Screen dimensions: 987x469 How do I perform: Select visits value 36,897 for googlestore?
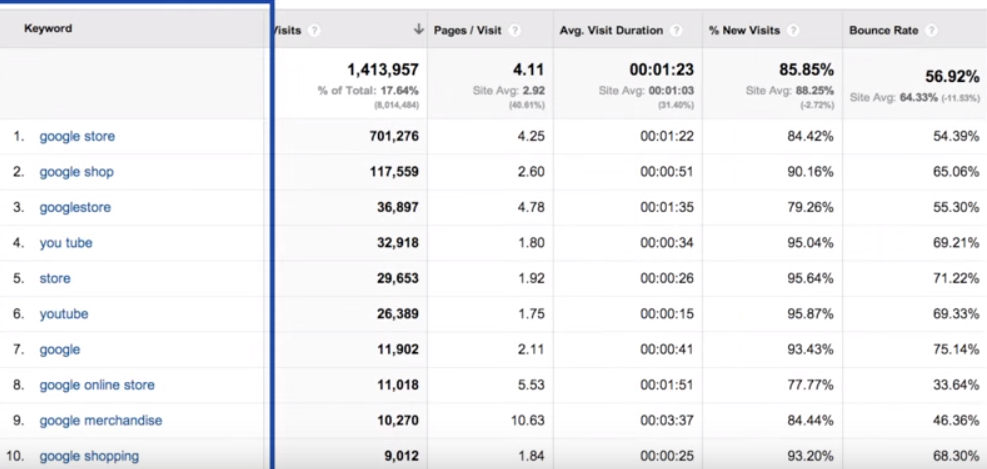[x=398, y=207]
